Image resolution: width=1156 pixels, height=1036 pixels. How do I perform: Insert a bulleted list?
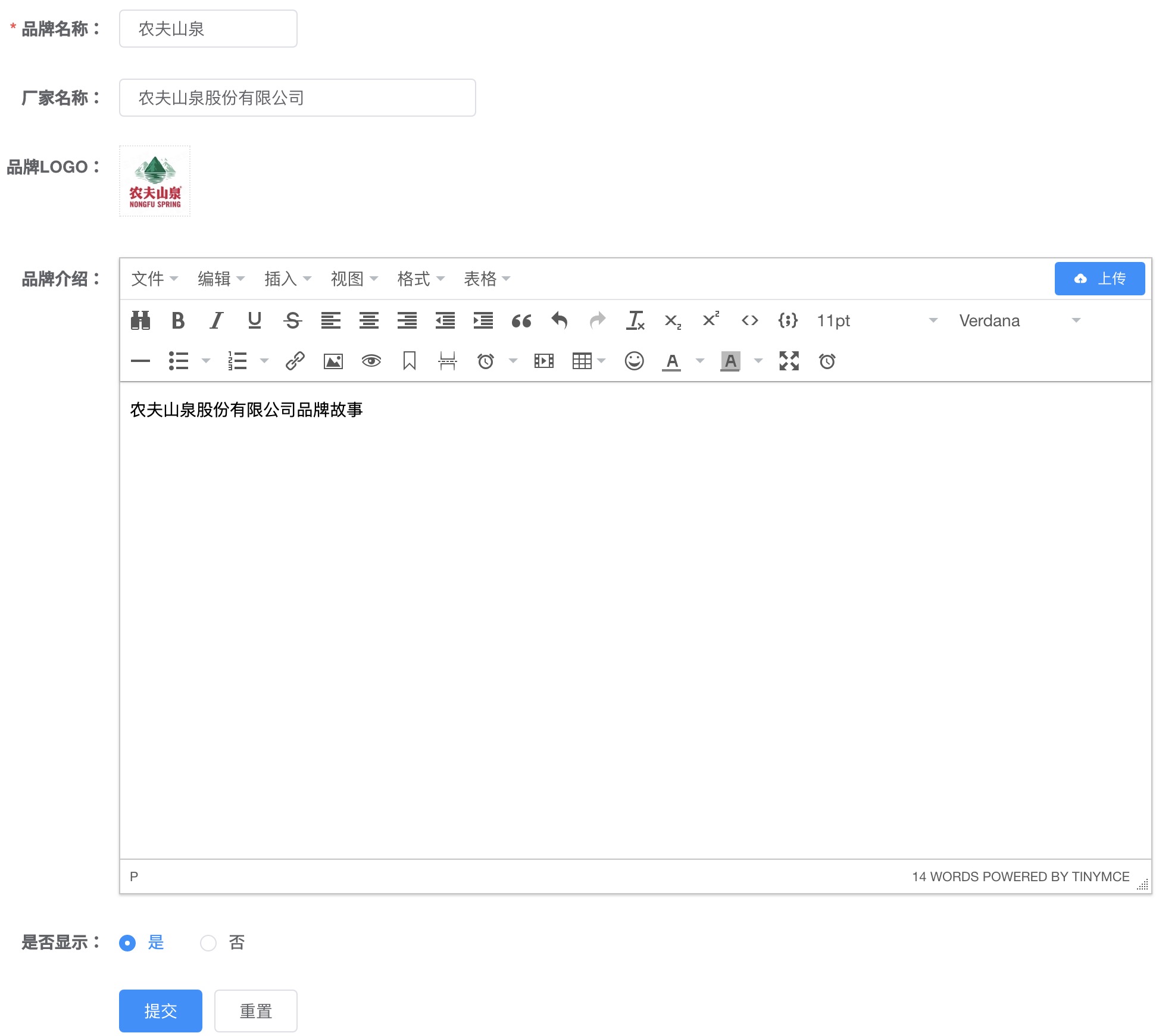click(179, 361)
